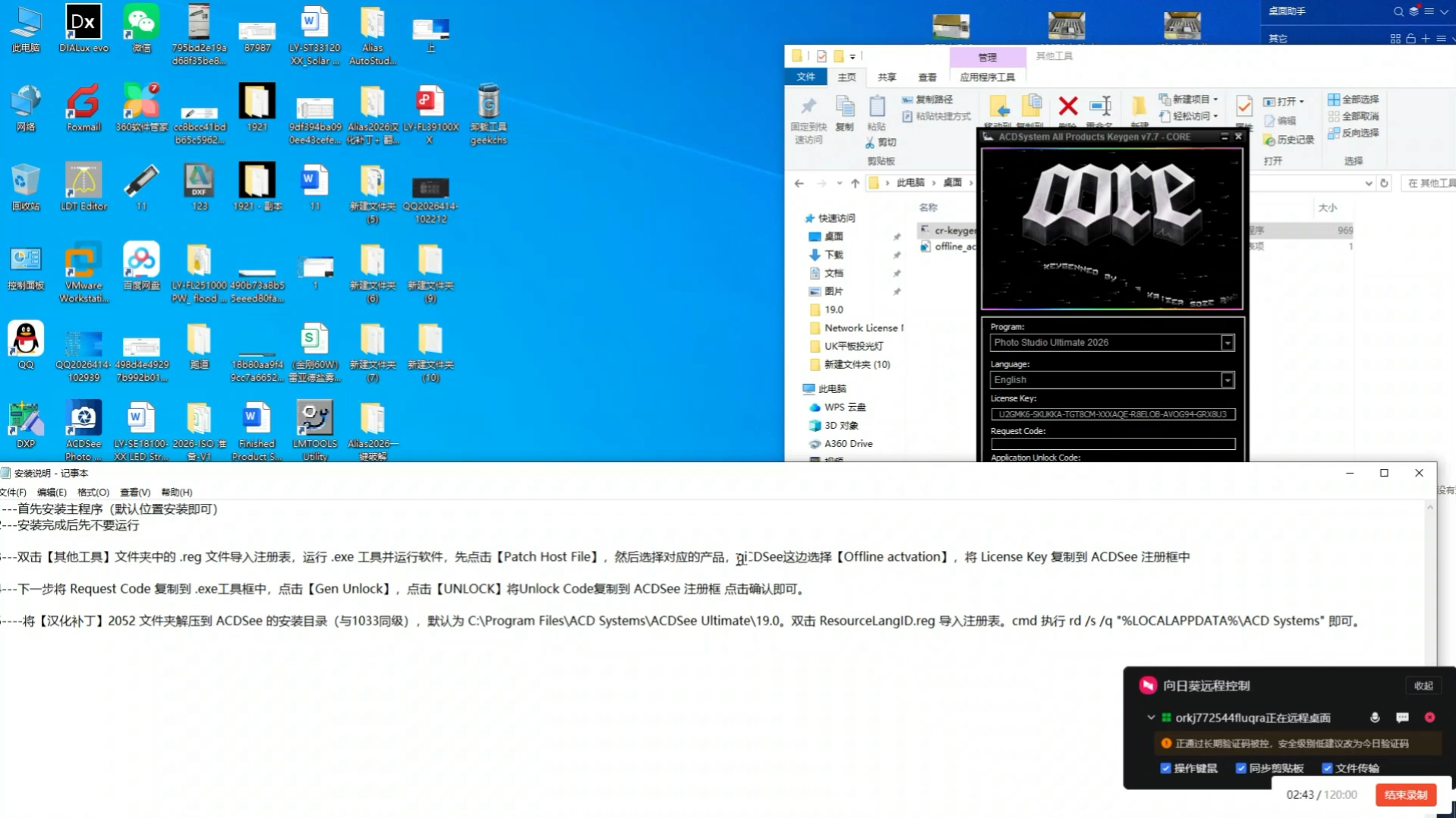Click the red disconnect icon for the remote session
Screen dimensions: 1456x818
pos(1429,717)
